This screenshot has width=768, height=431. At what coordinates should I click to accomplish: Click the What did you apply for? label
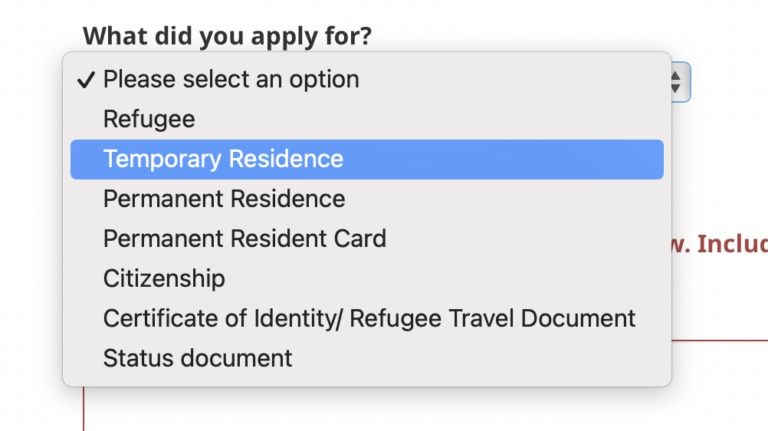227,37
